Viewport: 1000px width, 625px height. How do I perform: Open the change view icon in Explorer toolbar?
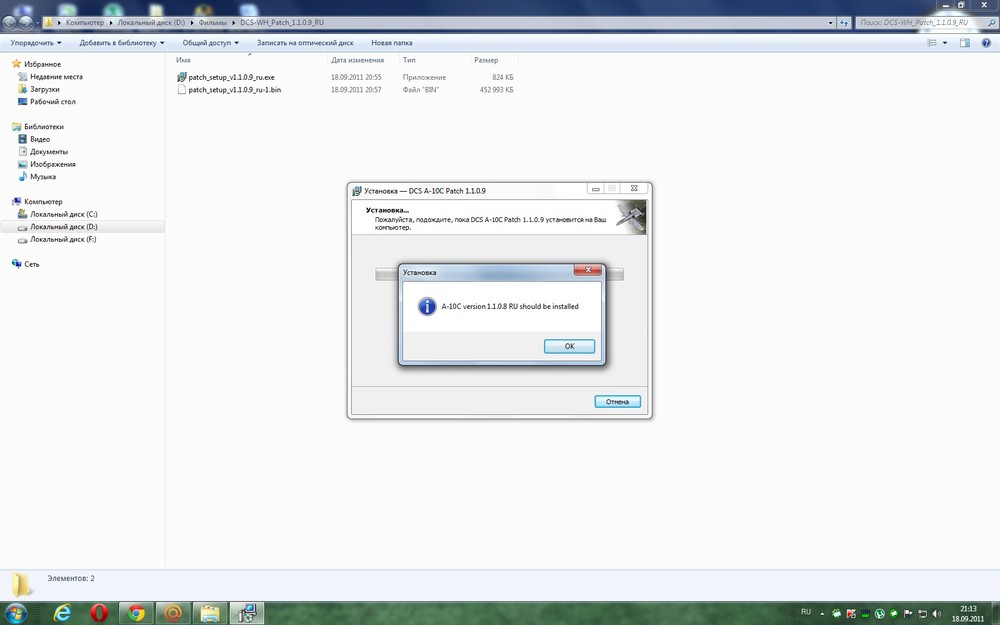pyautogui.click(x=932, y=43)
